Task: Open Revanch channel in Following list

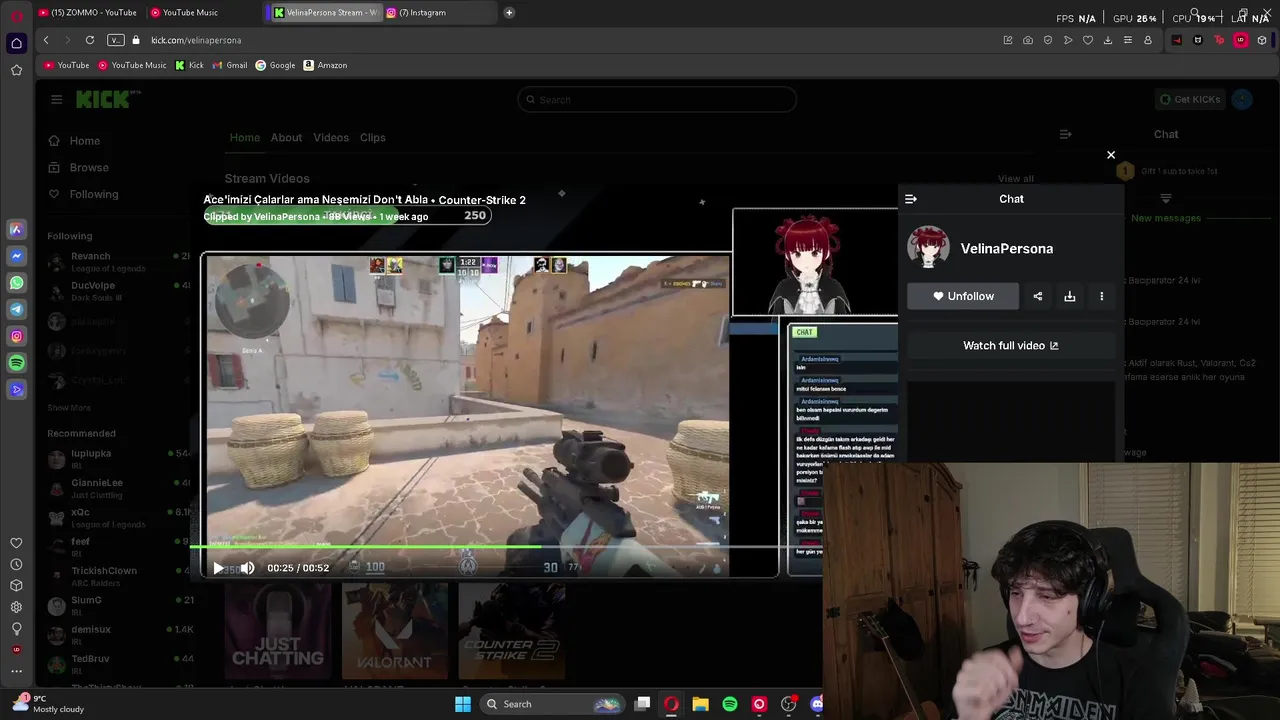Action: (x=118, y=261)
